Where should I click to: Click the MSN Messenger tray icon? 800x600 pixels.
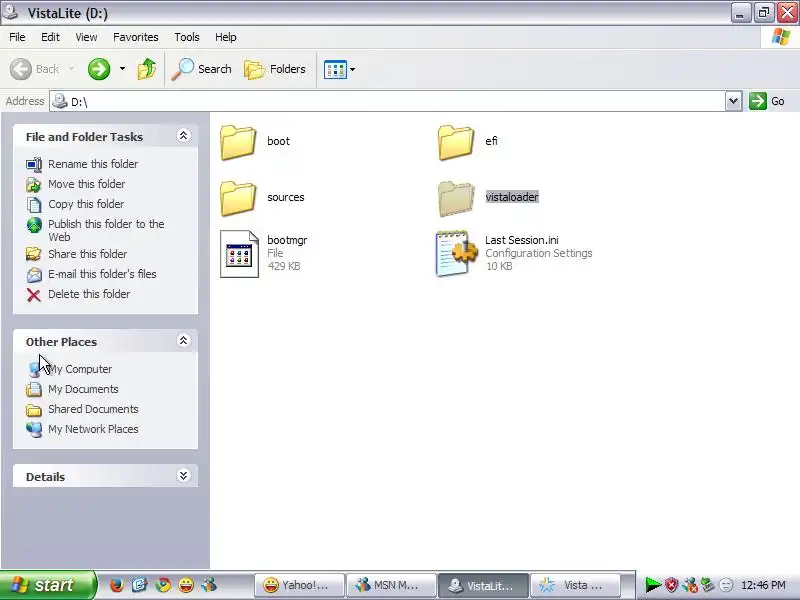(690, 585)
